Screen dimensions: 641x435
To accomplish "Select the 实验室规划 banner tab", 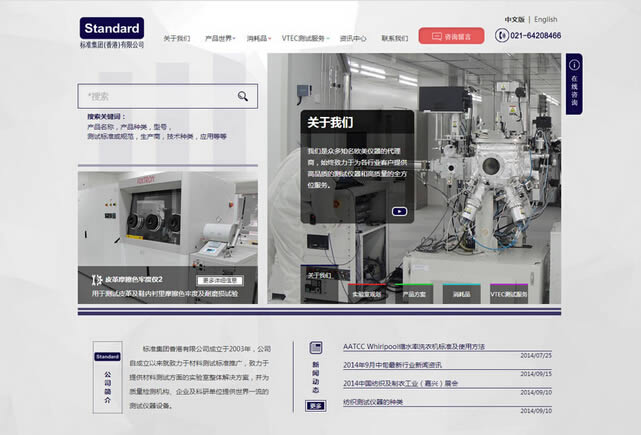I will point(366,294).
